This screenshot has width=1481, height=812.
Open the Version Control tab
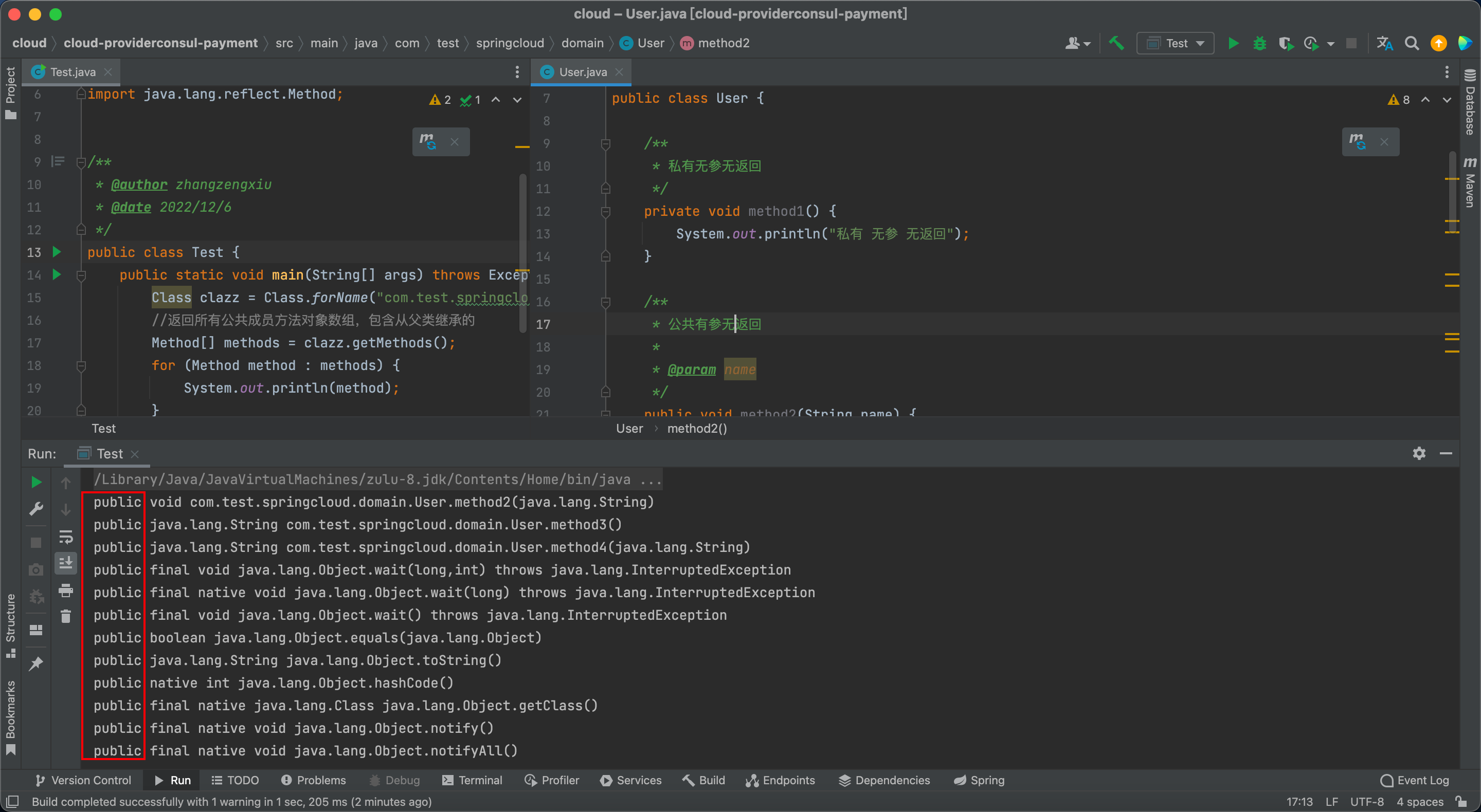pyautogui.click(x=83, y=780)
